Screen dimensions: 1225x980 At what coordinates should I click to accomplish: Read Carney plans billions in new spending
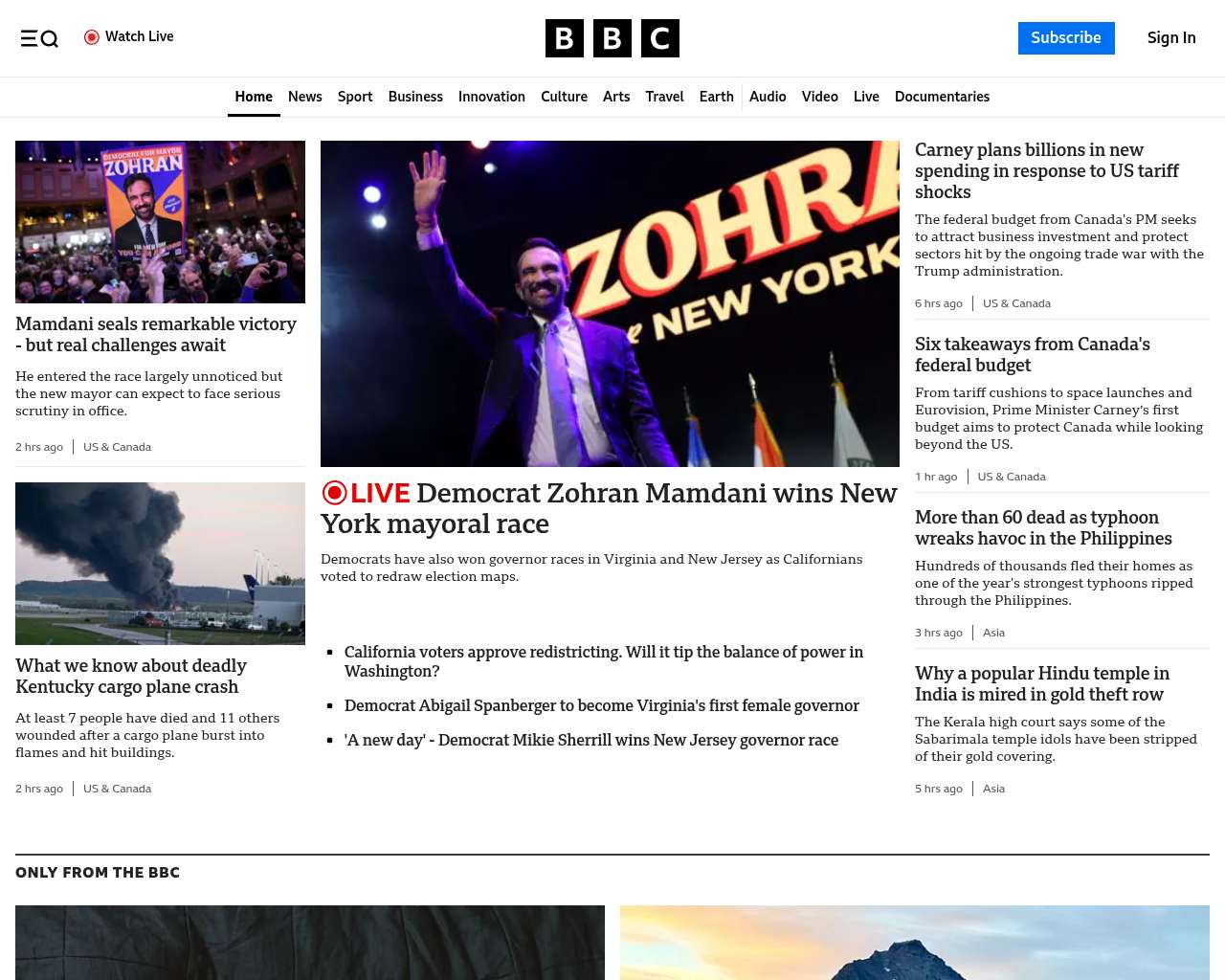point(1046,170)
